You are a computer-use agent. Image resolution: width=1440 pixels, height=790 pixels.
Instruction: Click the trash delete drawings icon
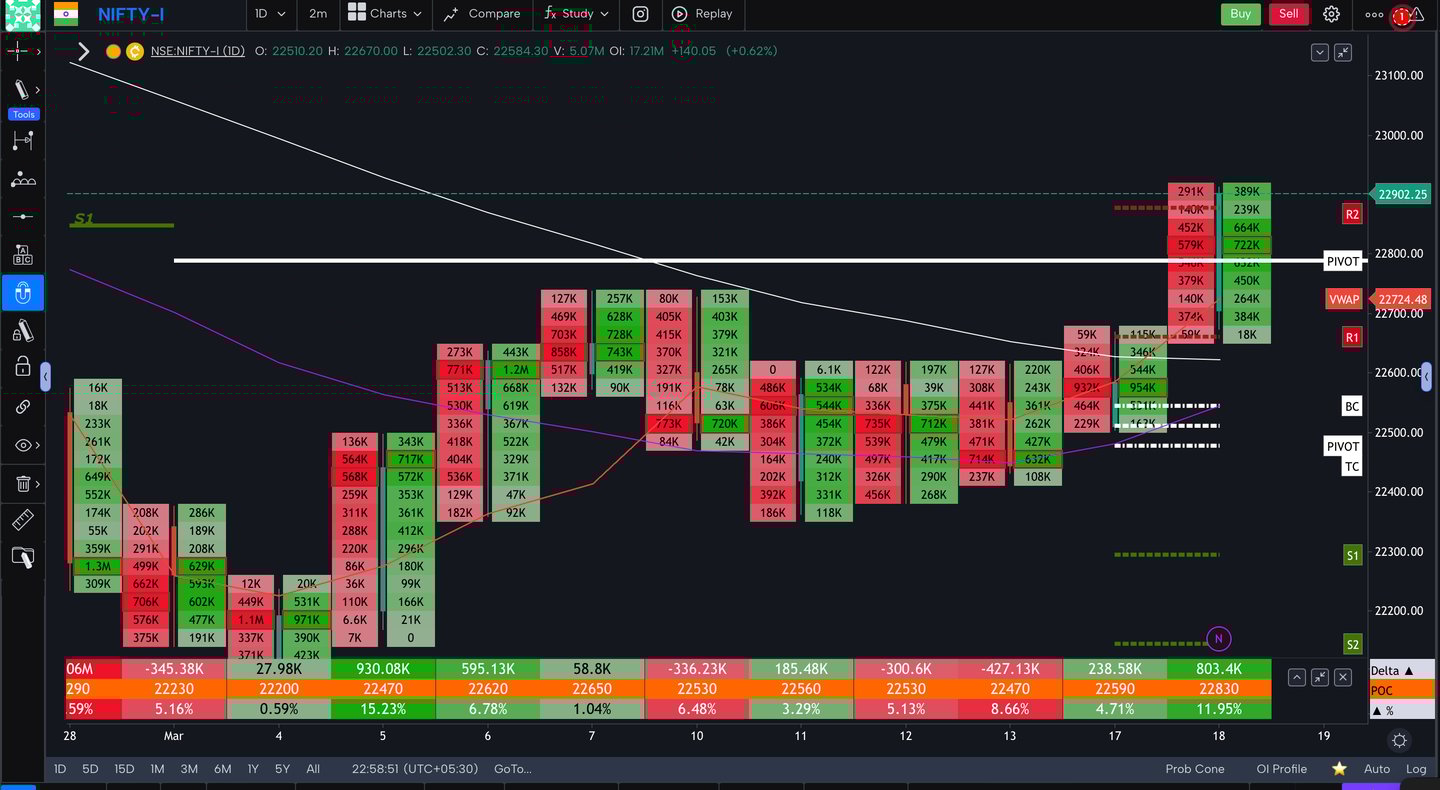22,484
